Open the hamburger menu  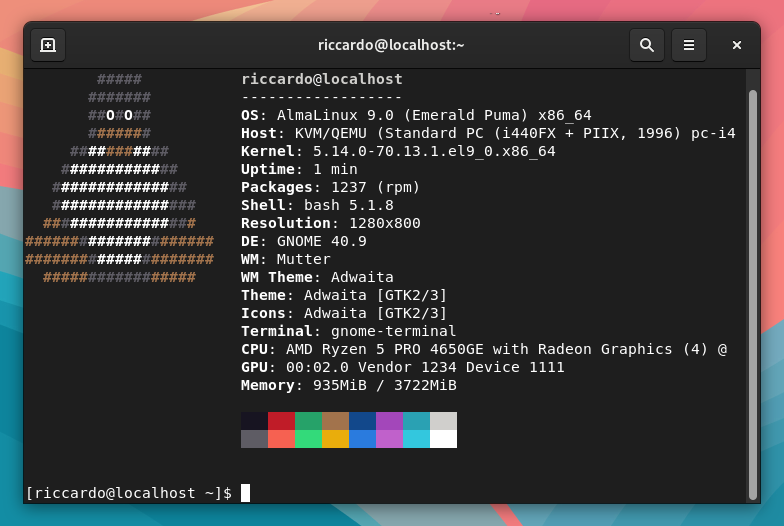coord(688,45)
